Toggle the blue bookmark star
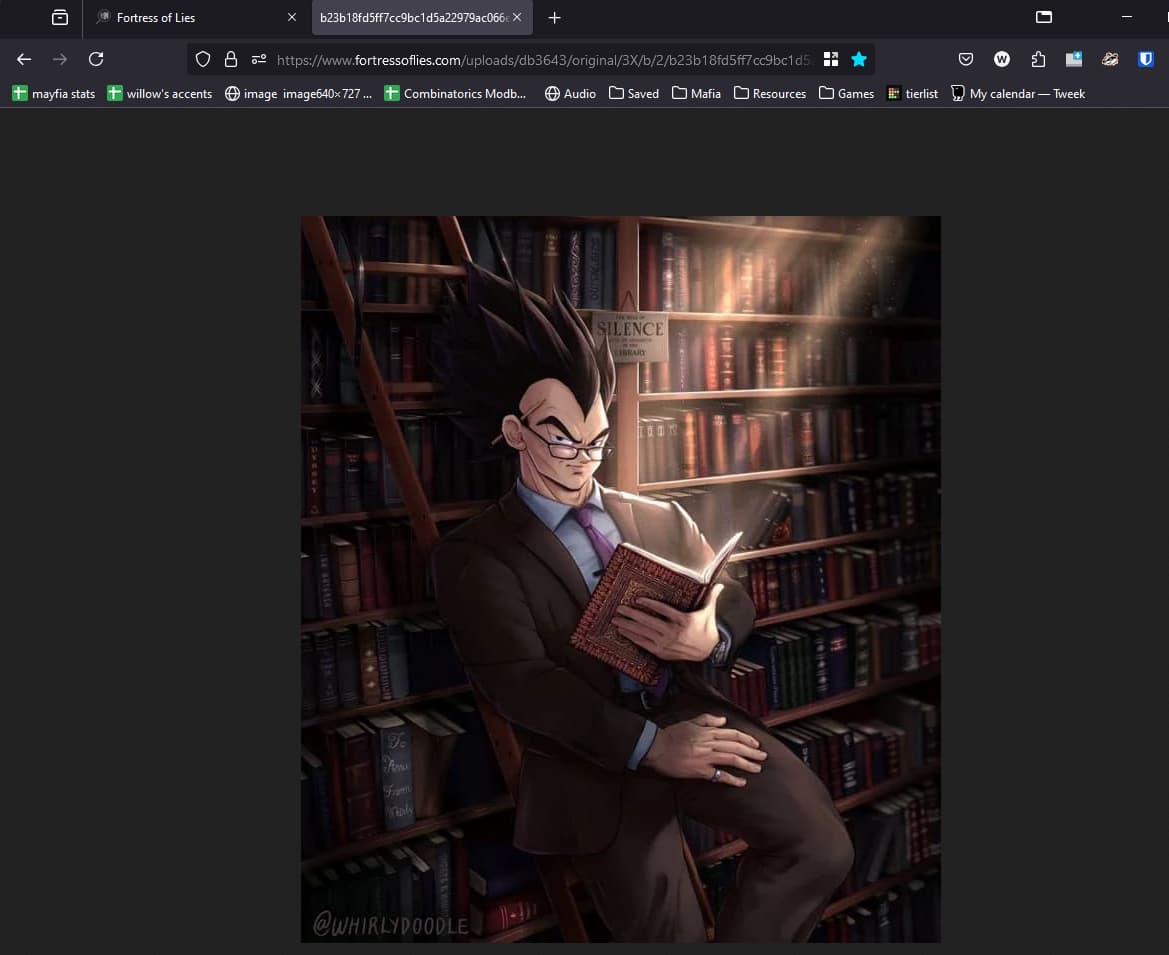The image size is (1169, 955). [859, 60]
